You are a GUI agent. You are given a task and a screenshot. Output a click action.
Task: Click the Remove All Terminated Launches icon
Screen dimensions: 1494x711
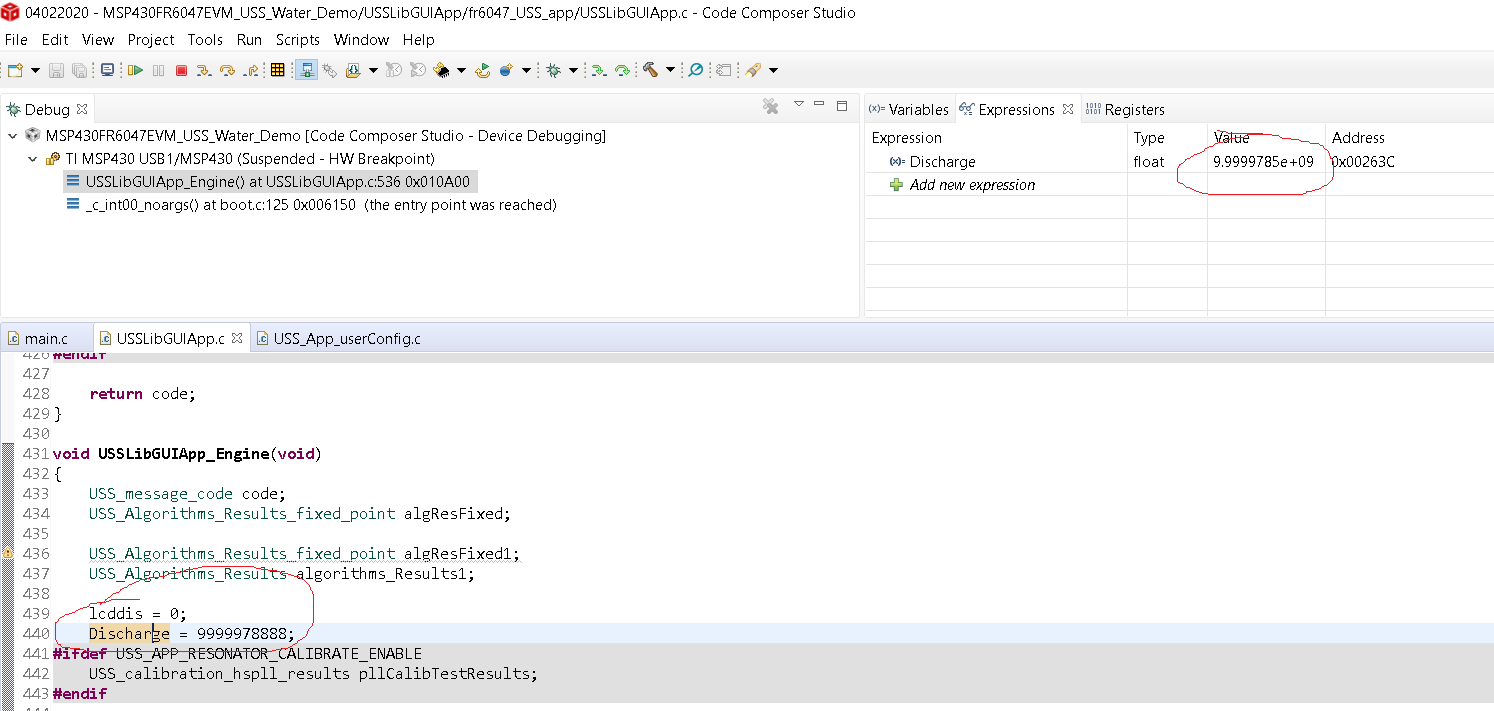pos(770,105)
